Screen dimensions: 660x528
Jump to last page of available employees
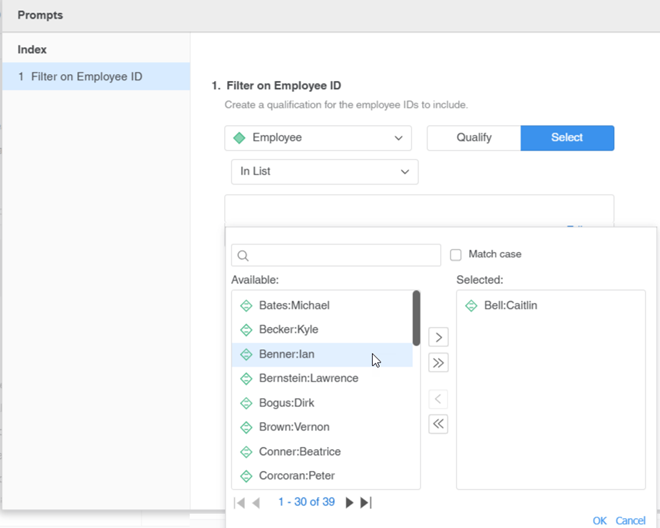[366, 502]
